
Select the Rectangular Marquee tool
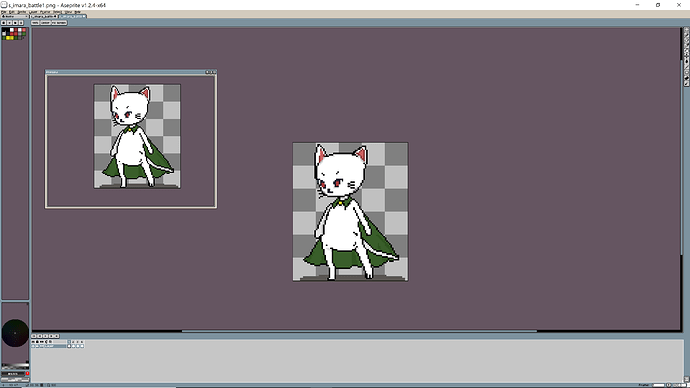[x=686, y=29]
